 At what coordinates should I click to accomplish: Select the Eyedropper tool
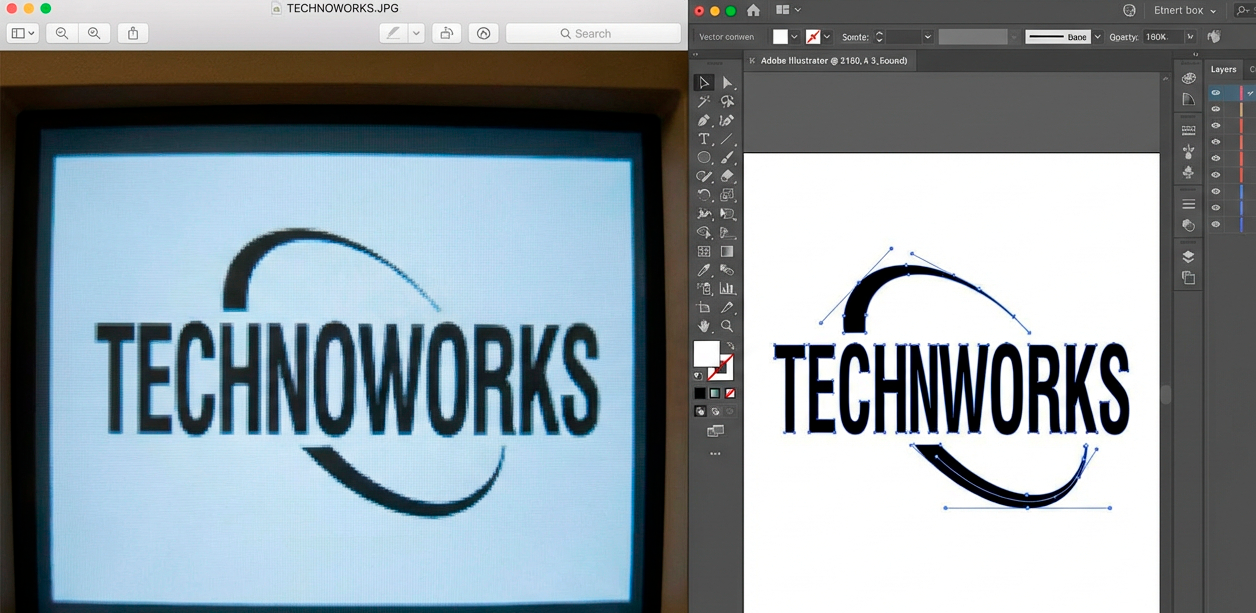704,270
